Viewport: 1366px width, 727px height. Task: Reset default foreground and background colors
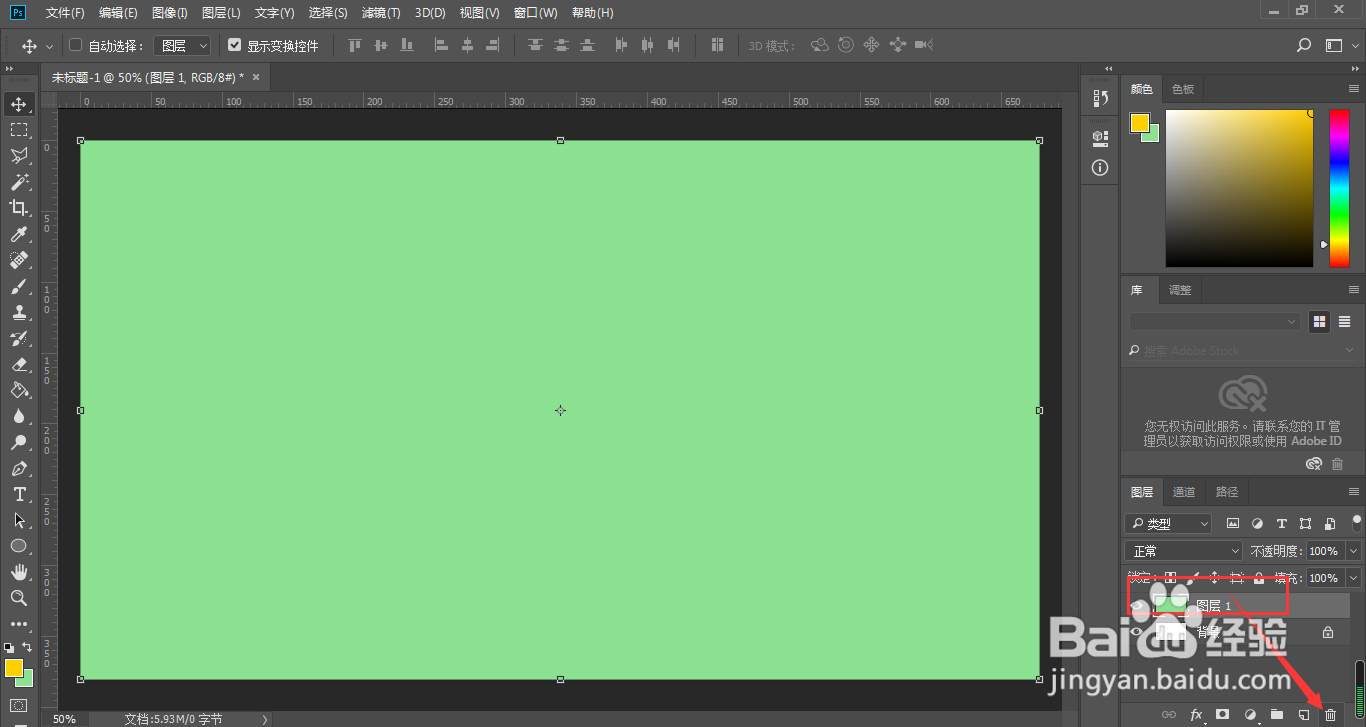coord(10,647)
